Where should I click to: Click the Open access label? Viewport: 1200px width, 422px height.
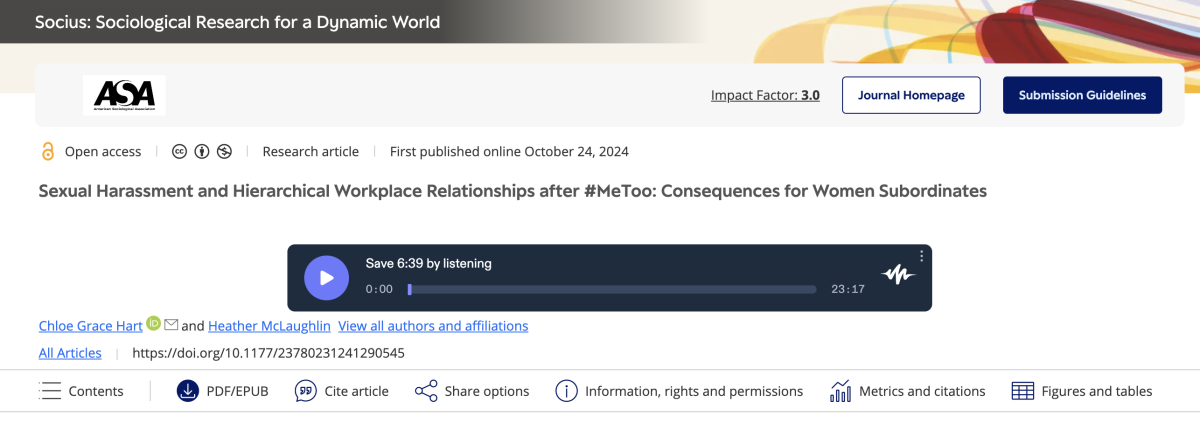click(103, 152)
